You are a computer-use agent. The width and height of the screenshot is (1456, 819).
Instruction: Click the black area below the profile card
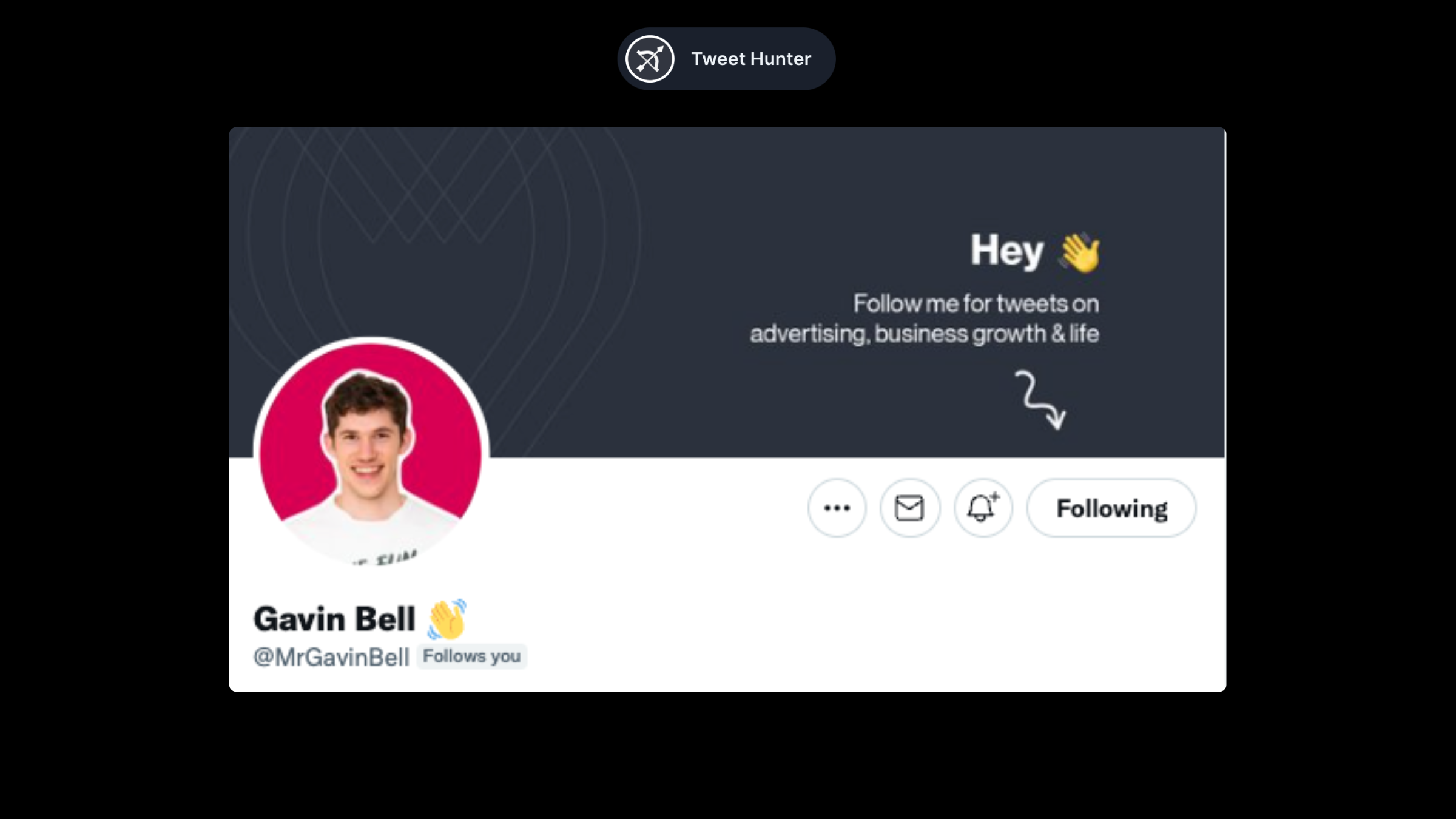point(728,758)
